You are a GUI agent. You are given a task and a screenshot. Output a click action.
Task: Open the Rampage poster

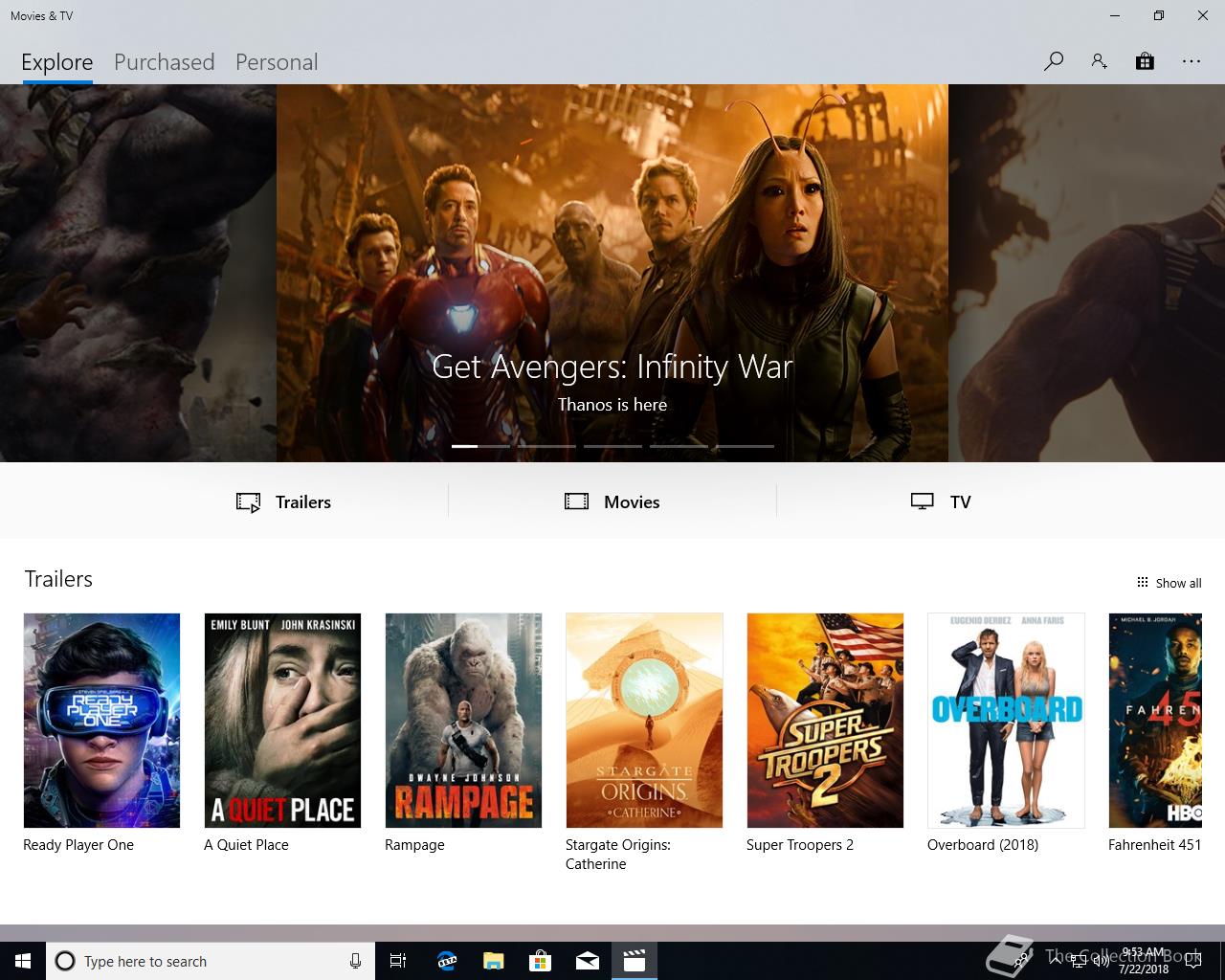point(463,721)
